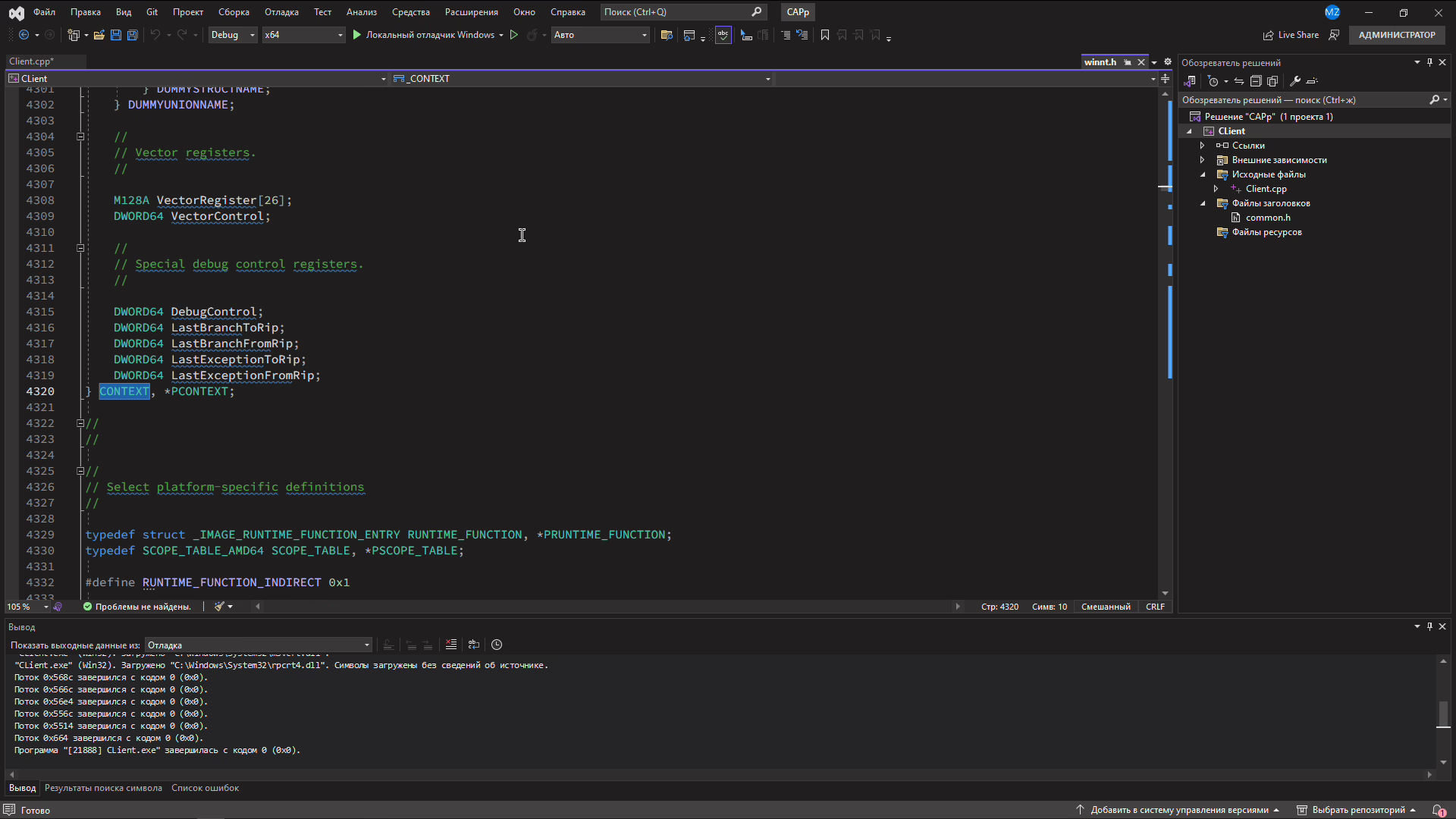Sync with active document icon

[1239, 81]
